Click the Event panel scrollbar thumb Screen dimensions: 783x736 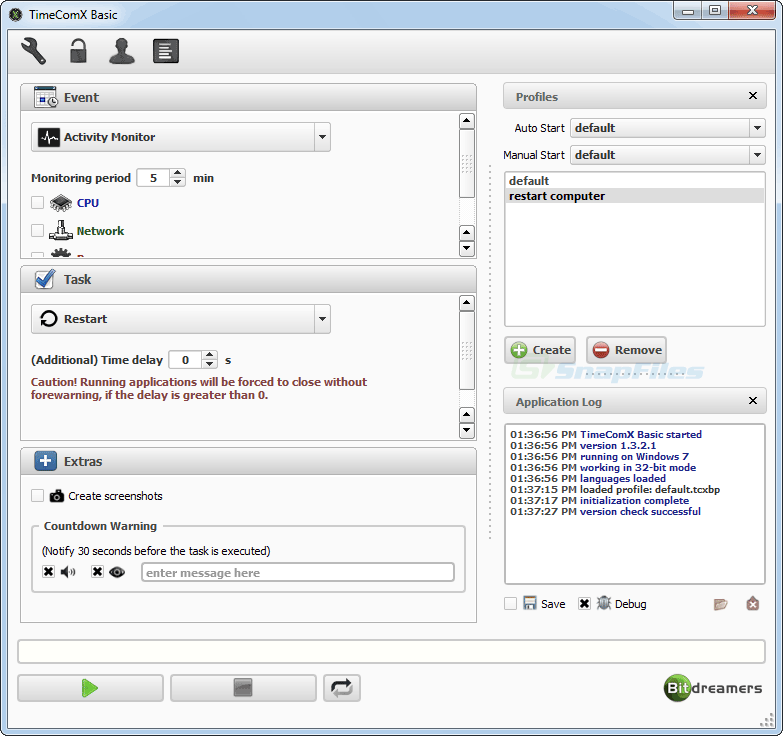[466, 163]
